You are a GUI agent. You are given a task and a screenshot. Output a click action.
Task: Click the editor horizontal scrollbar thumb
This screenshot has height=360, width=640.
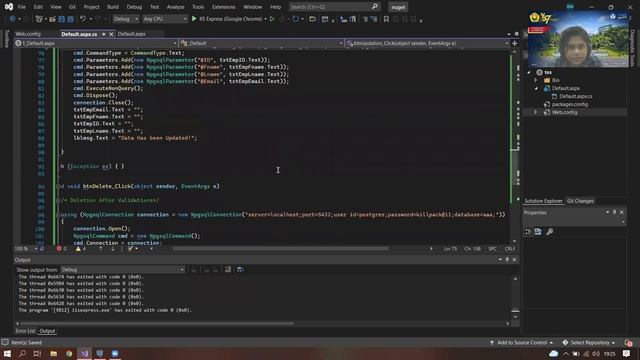[x=280, y=248]
